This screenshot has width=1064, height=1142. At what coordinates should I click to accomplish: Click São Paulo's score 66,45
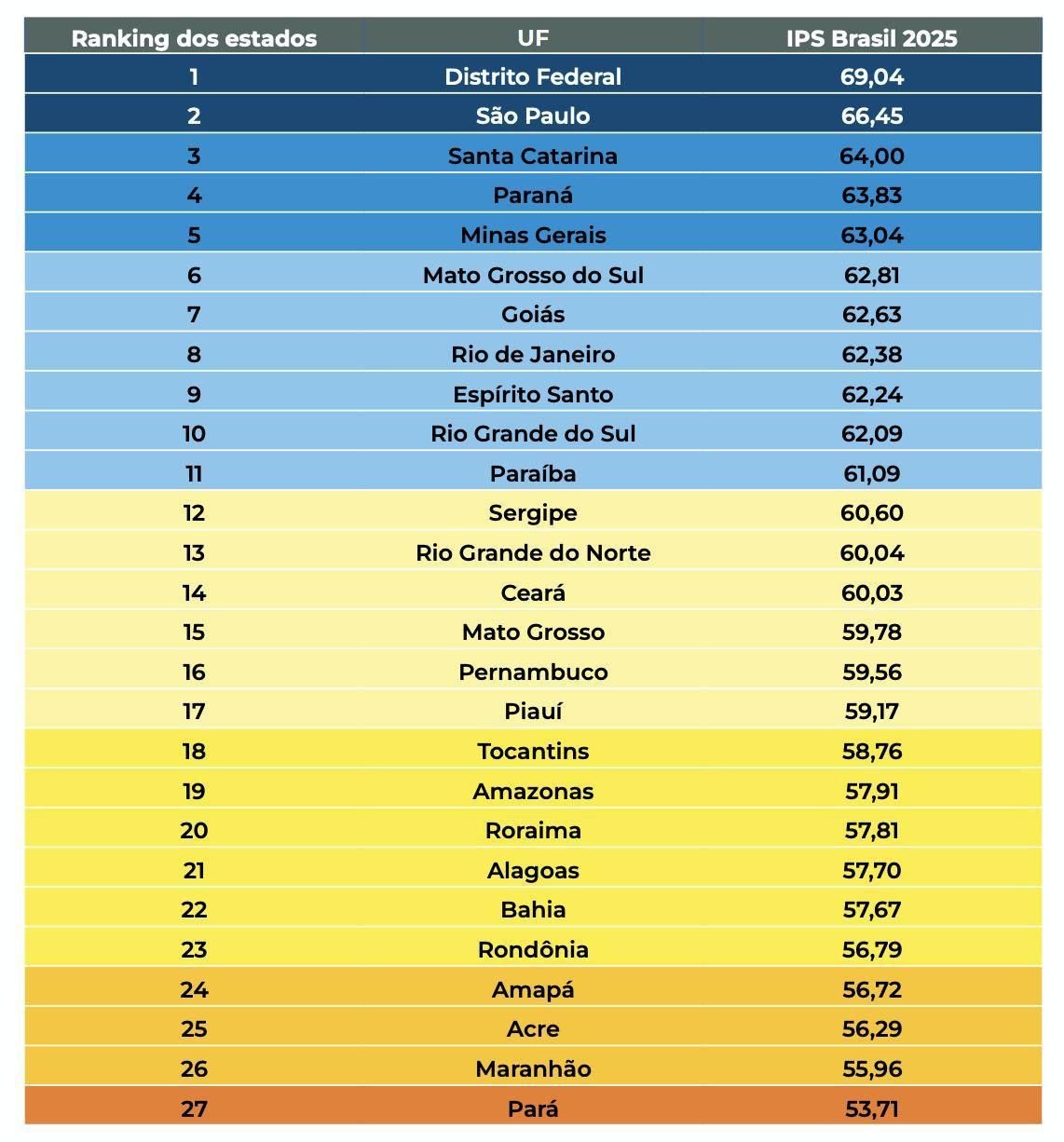(x=871, y=116)
